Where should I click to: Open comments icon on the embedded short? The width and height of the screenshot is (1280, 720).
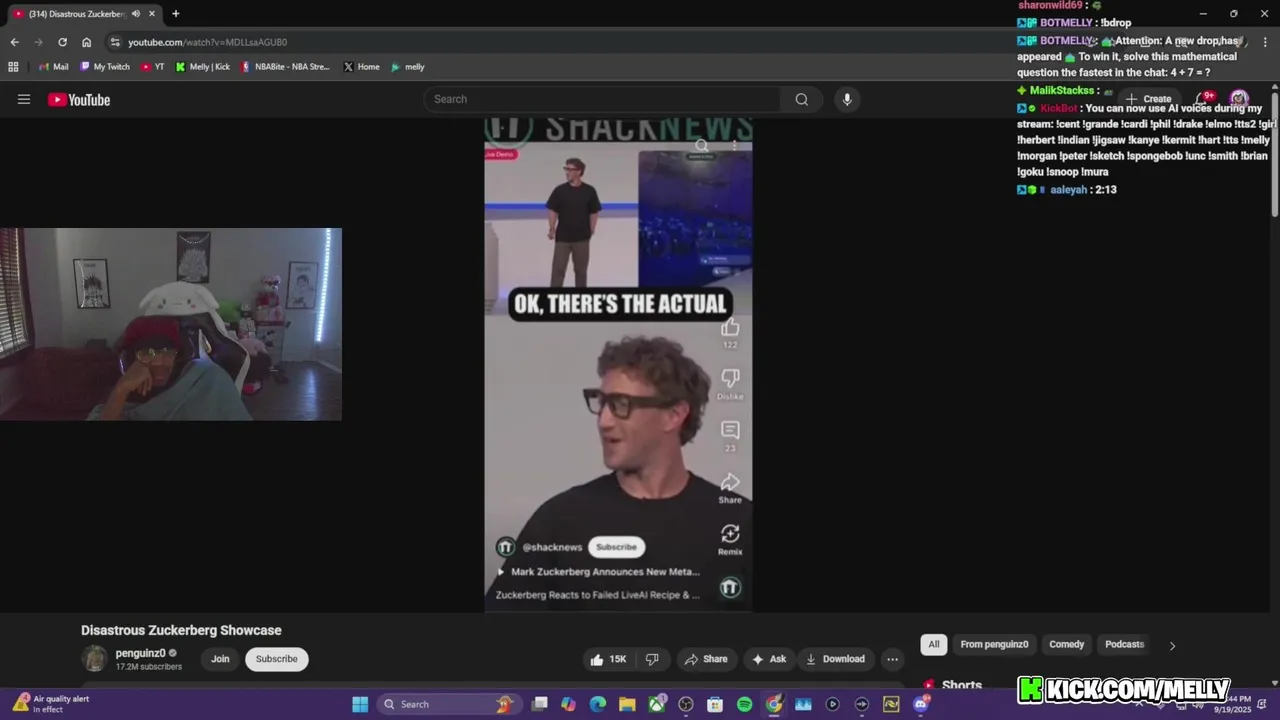coord(730,430)
